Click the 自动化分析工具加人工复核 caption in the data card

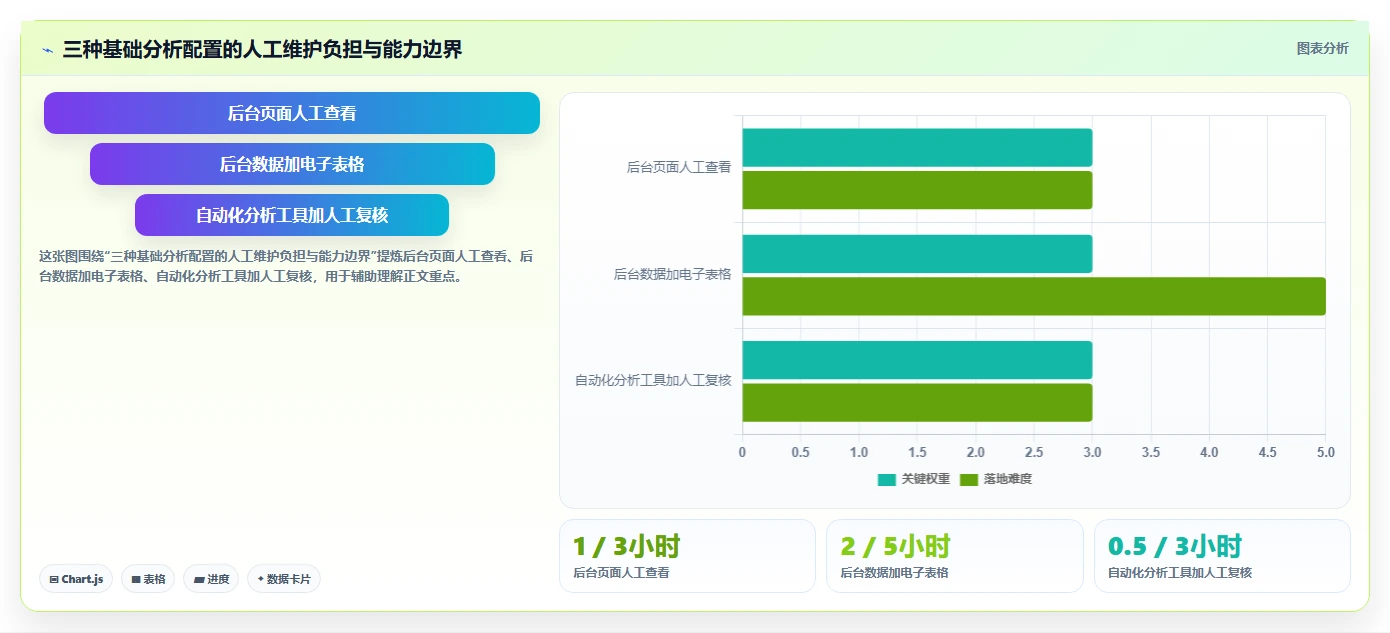(1180, 573)
